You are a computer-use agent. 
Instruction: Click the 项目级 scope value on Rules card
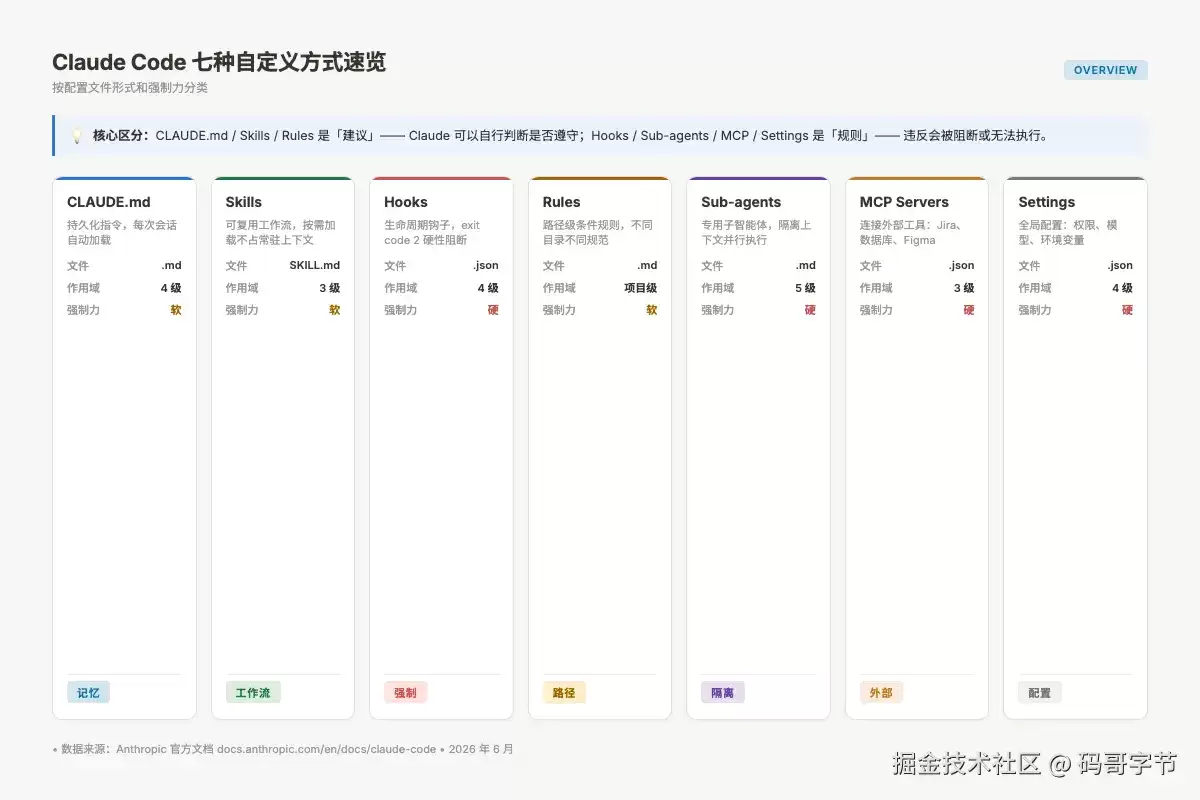tap(641, 288)
